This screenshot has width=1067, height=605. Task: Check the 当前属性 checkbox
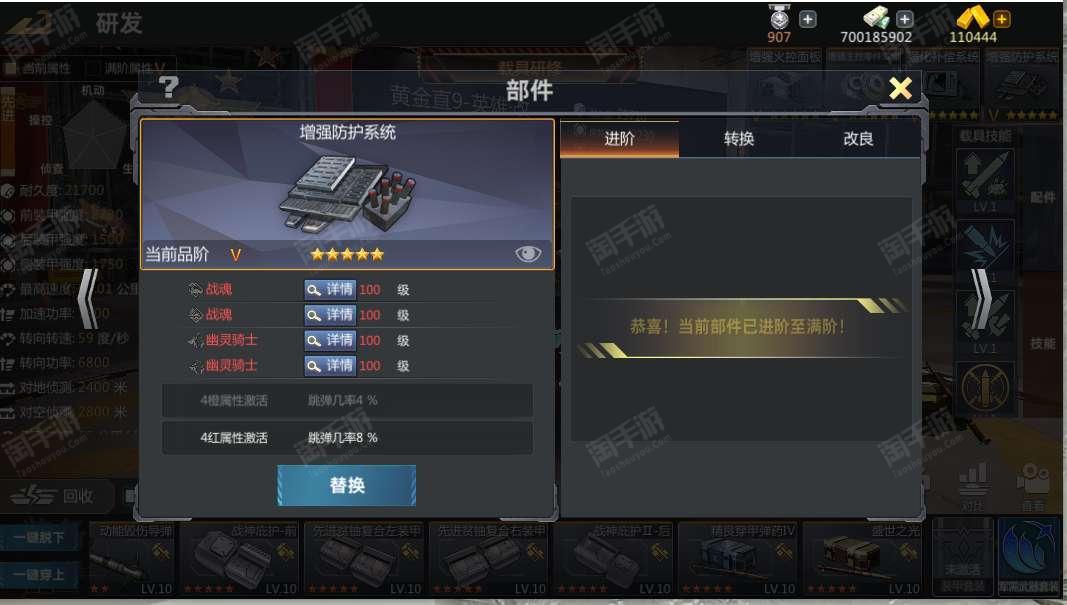(11, 69)
